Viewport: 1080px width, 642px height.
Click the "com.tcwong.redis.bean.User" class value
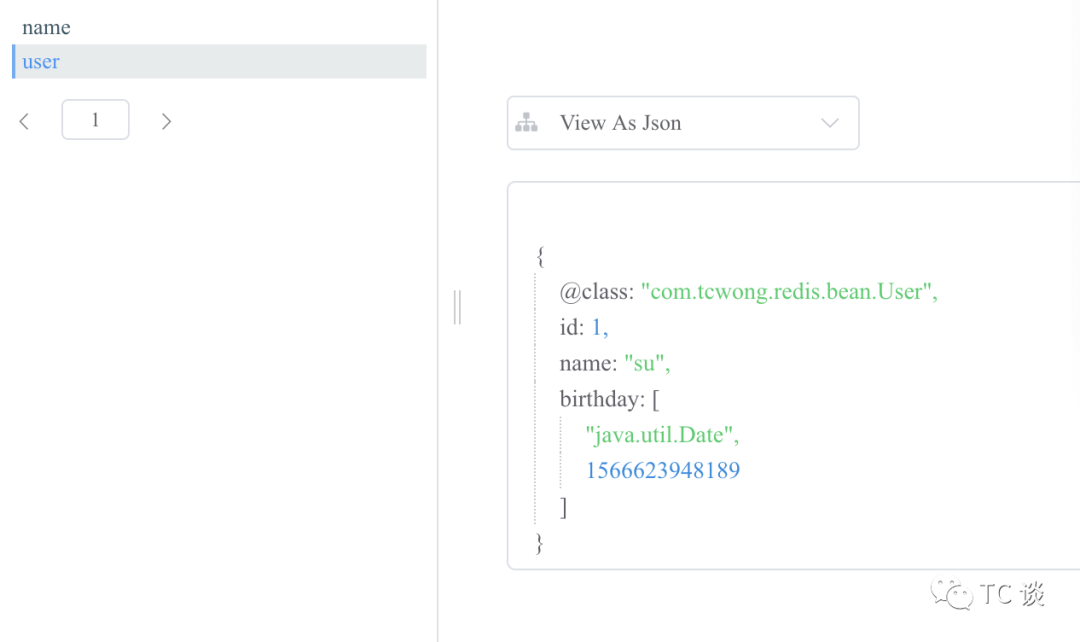point(789,292)
